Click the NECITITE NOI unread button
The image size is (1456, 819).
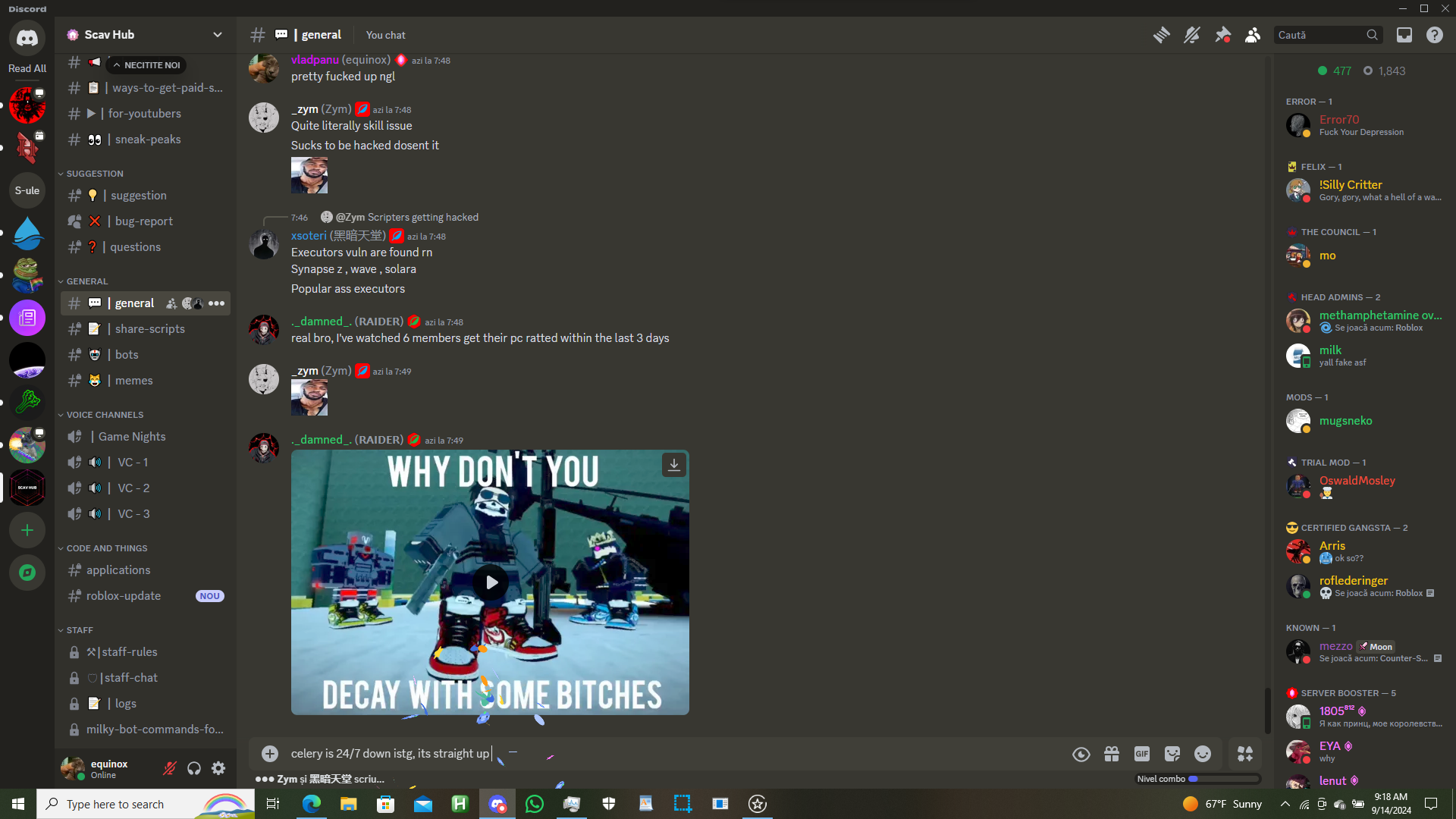point(146,65)
